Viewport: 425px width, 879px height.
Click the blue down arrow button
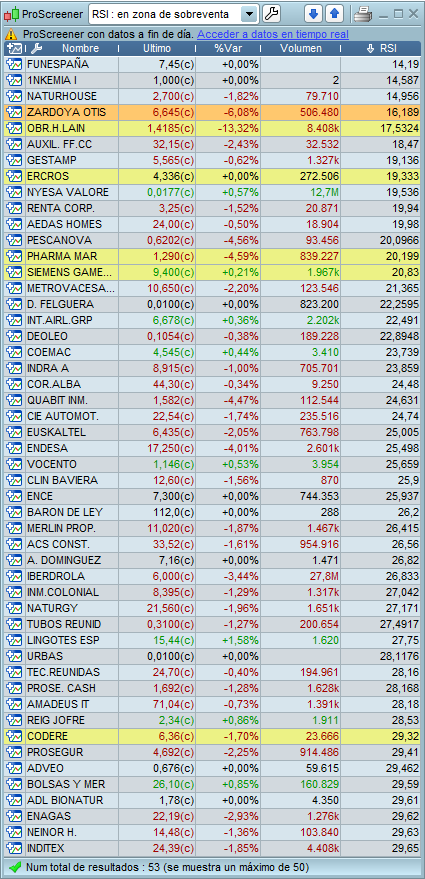313,13
